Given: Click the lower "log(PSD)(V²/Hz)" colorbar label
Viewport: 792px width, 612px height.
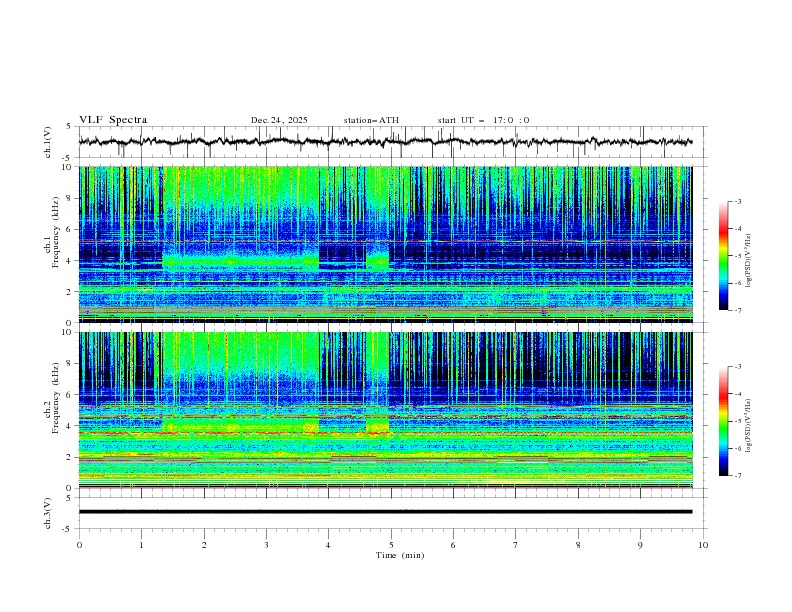Looking at the screenshot, I should click(748, 426).
